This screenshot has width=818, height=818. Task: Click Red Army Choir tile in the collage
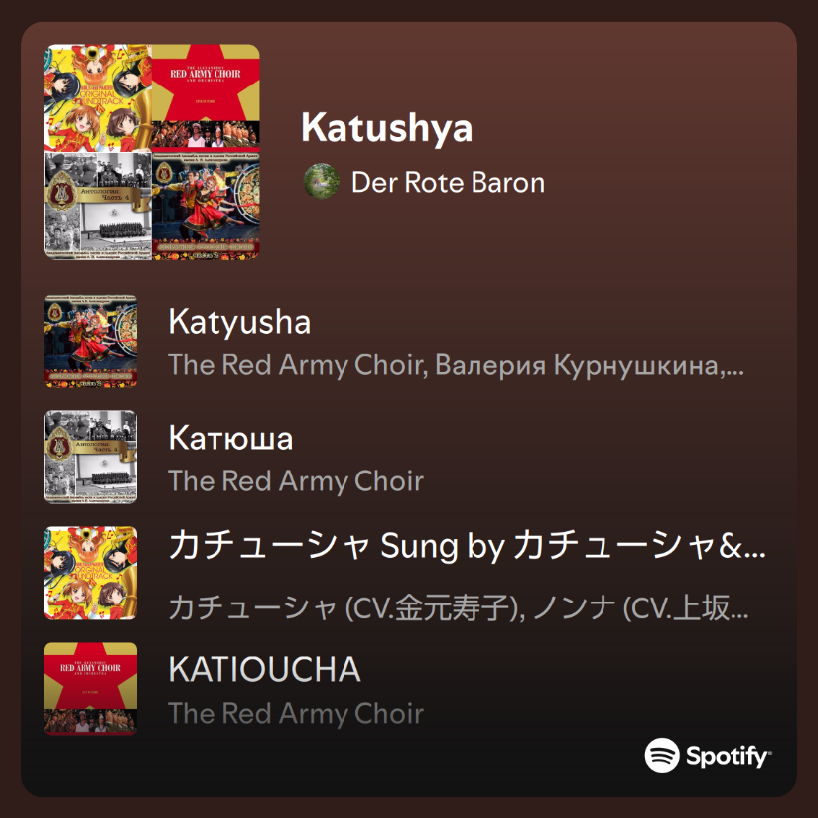(206, 98)
